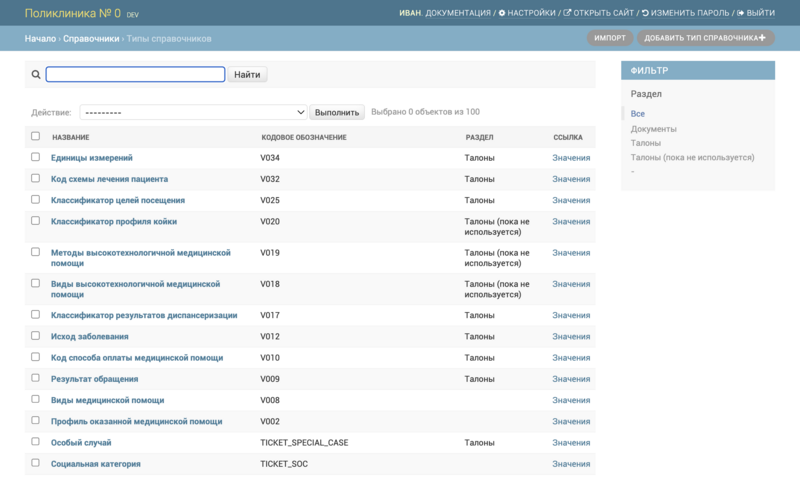Open Особый случай entry
The image size is (800, 480).
point(81,442)
